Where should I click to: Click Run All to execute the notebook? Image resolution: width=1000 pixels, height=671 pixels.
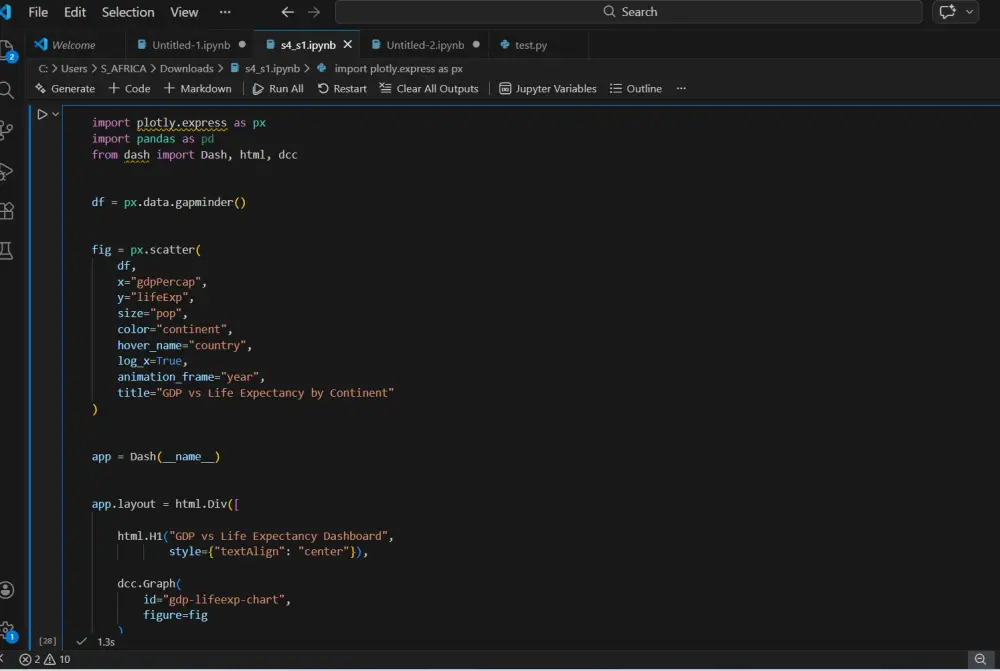[277, 88]
